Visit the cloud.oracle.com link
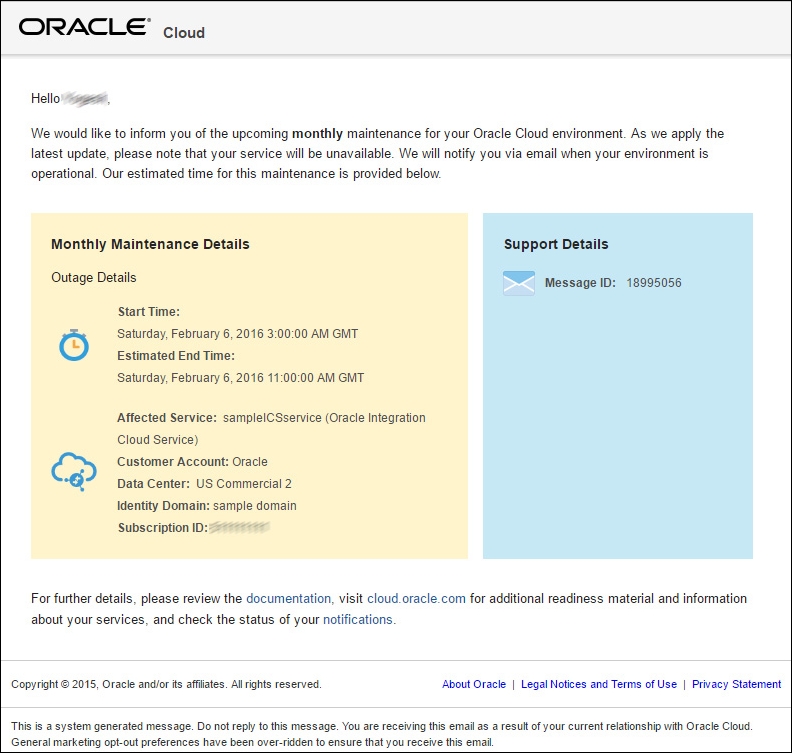Viewport: 792px width, 753px height. tap(416, 598)
